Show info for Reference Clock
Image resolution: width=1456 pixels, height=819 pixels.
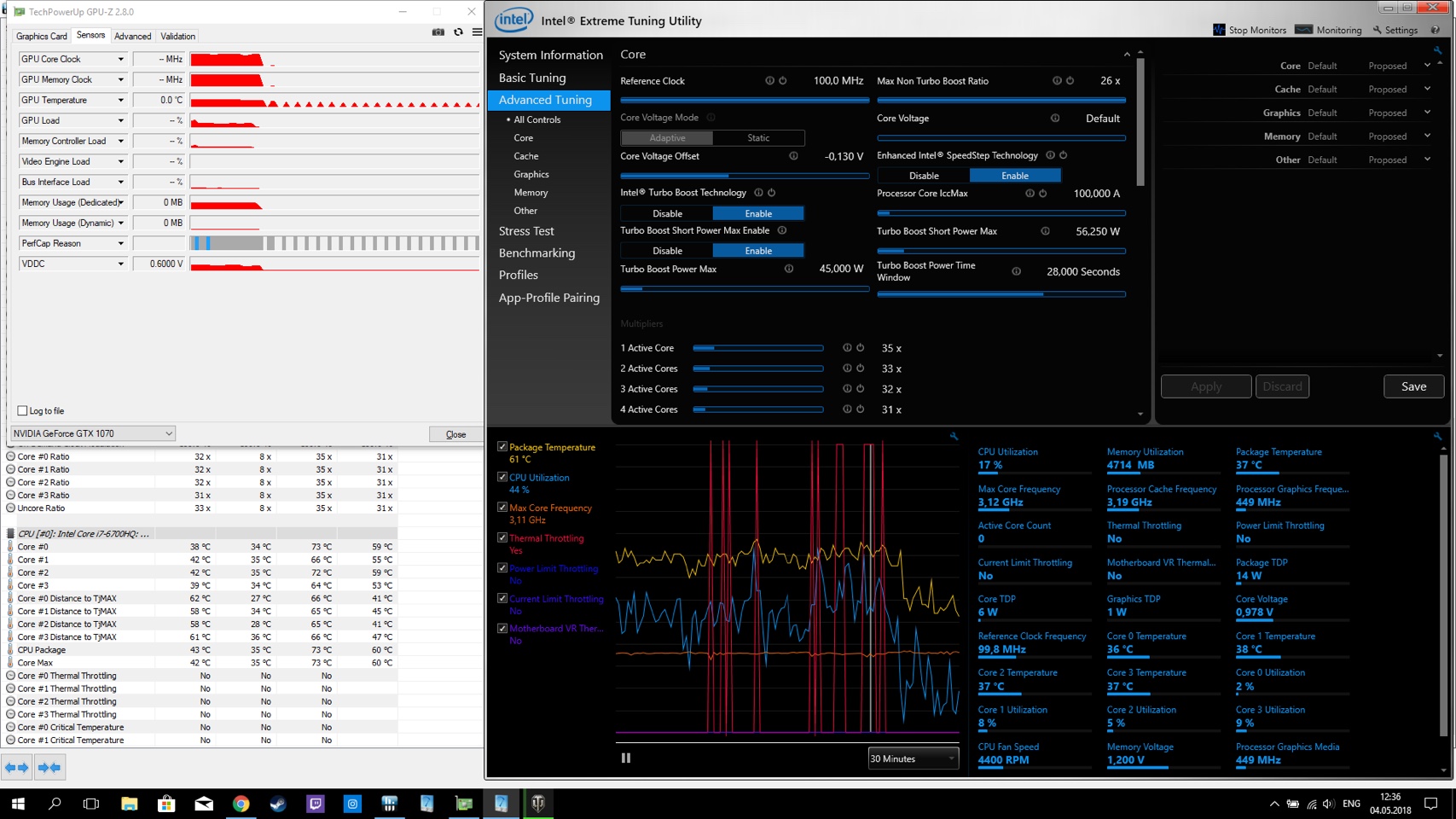coord(769,81)
